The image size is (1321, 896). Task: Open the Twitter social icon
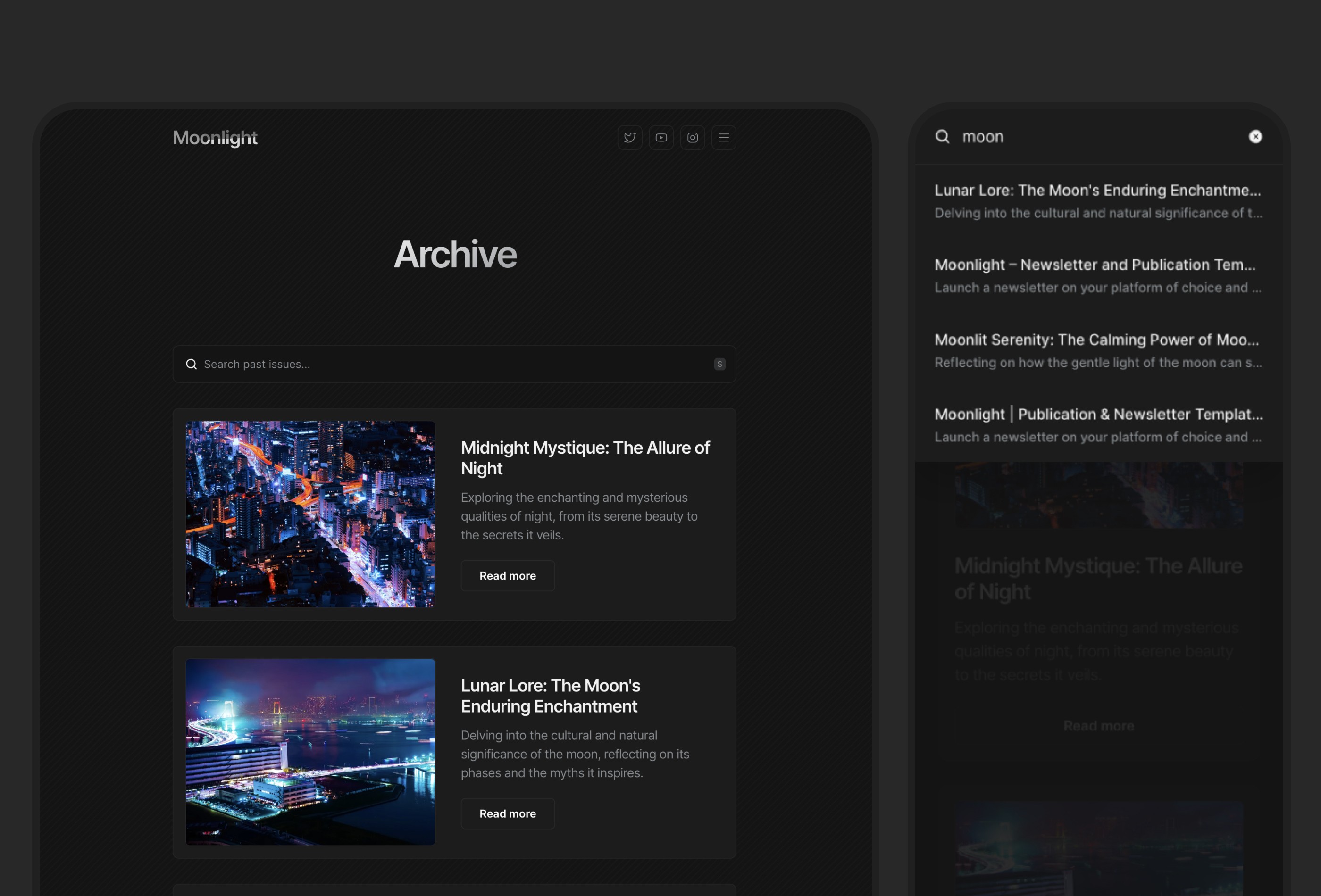click(630, 138)
